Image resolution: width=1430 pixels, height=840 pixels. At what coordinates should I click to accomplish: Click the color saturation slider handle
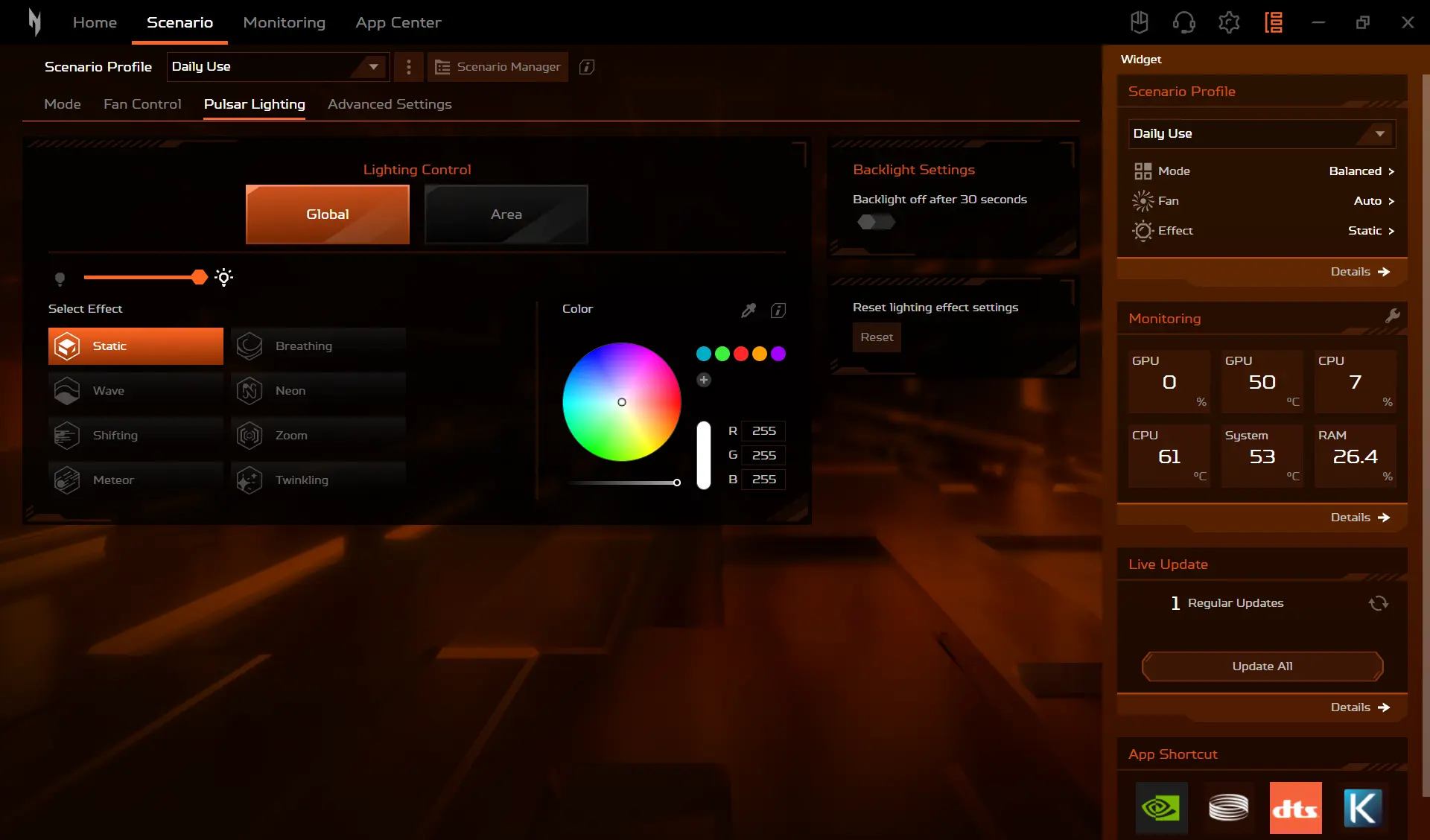pos(677,483)
